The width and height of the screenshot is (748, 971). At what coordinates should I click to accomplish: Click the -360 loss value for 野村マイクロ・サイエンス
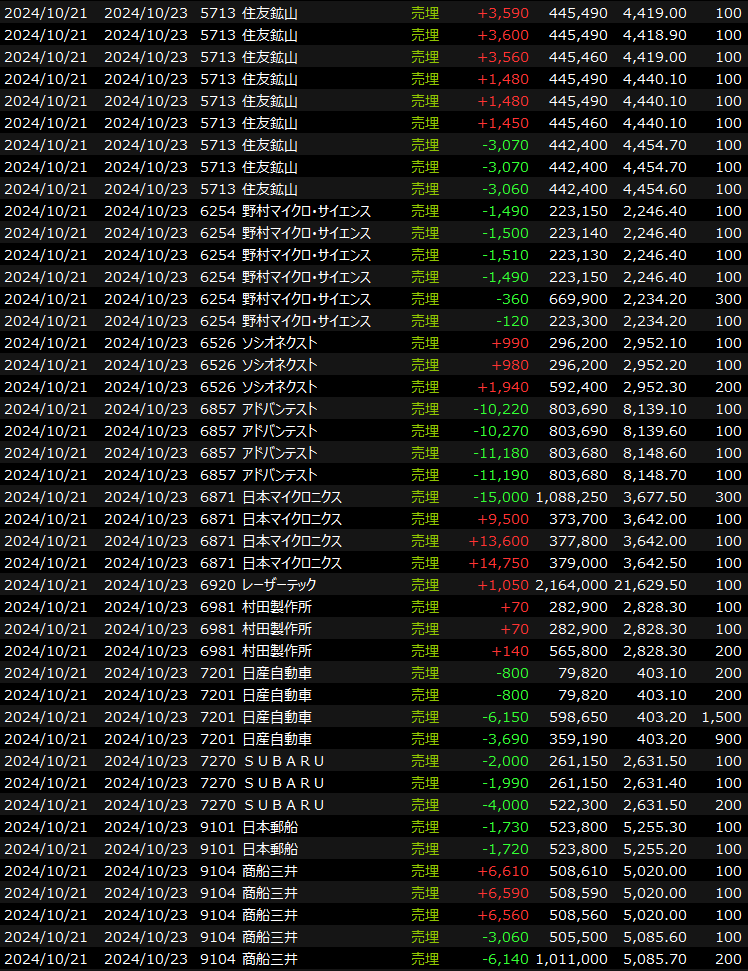[515, 299]
